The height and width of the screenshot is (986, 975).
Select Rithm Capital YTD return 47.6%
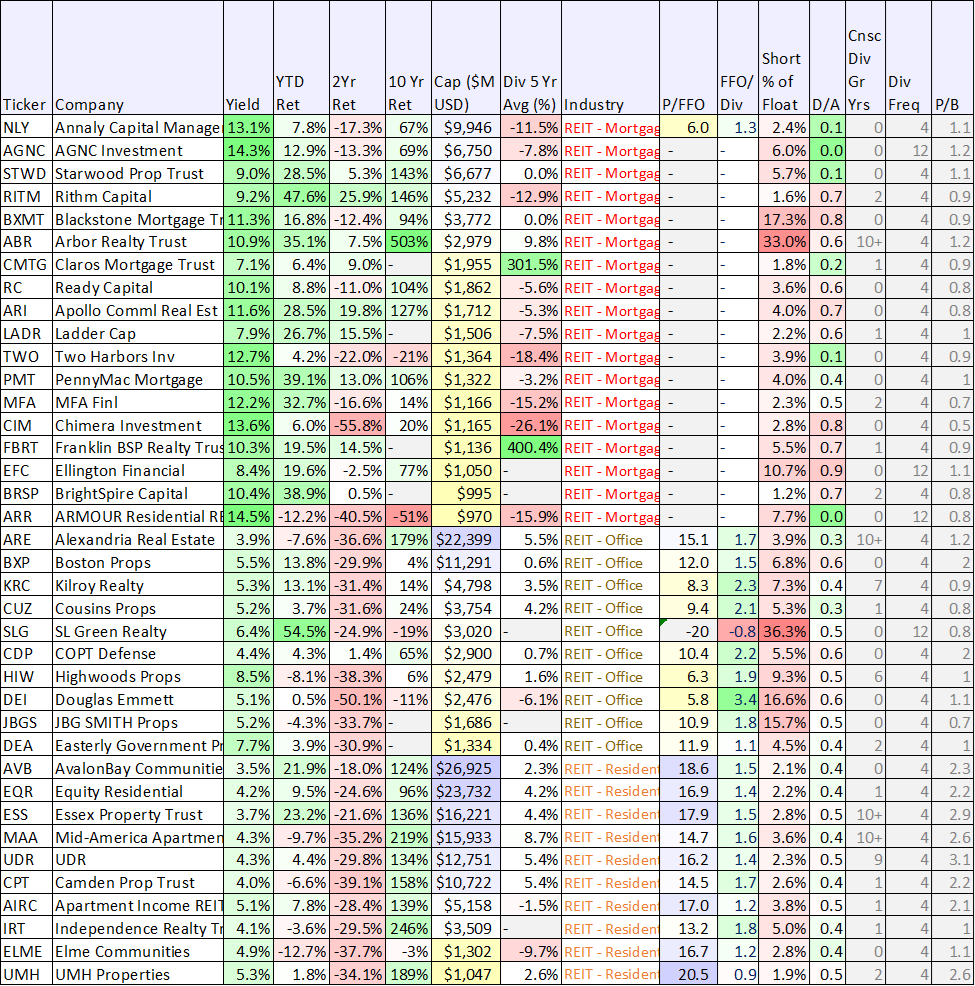301,196
